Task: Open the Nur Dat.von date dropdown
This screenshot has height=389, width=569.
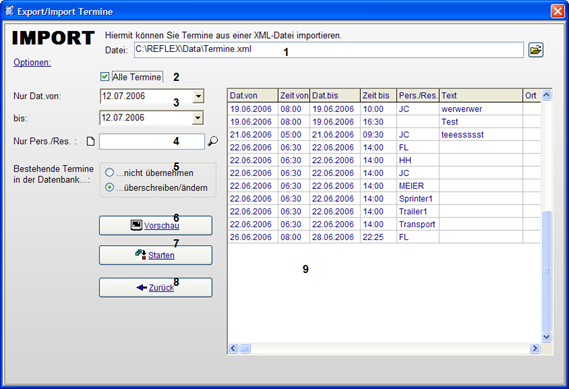Action: pos(198,96)
